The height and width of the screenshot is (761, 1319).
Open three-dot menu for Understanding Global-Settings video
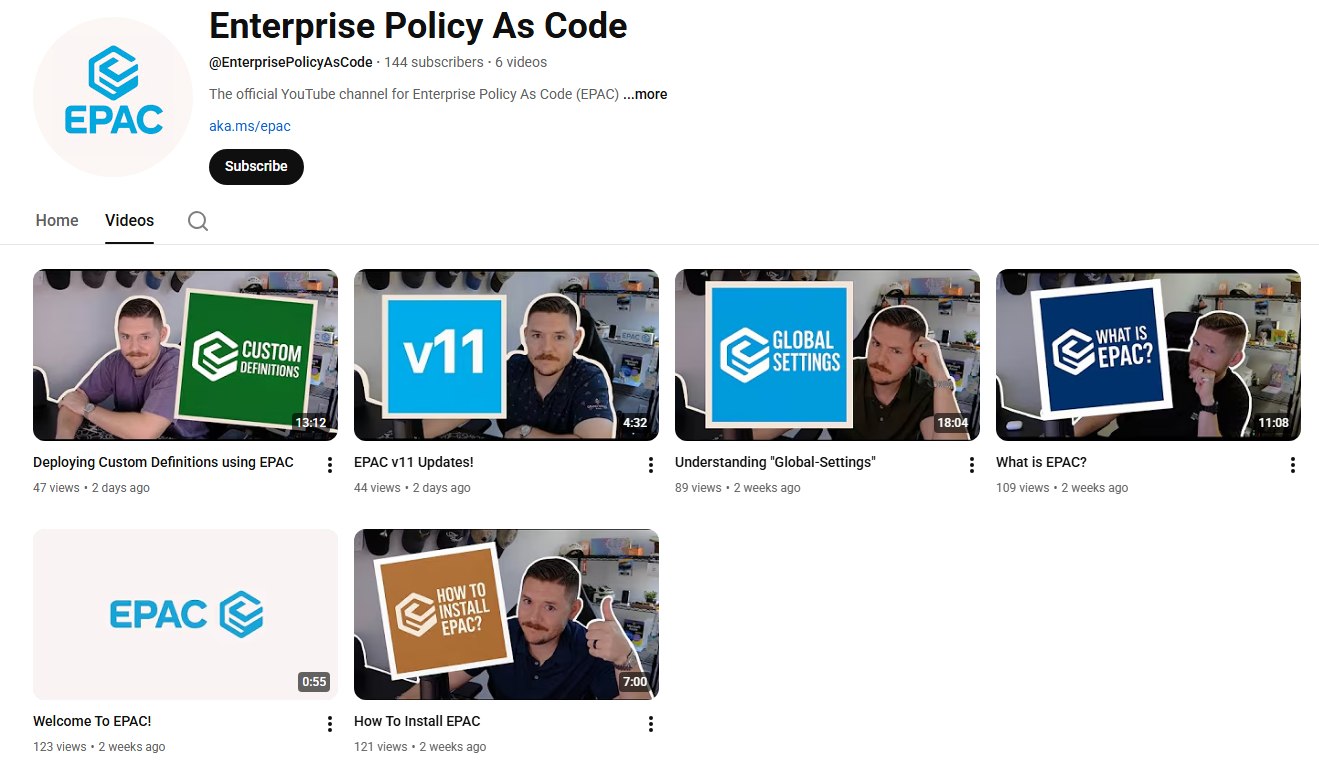coord(971,465)
